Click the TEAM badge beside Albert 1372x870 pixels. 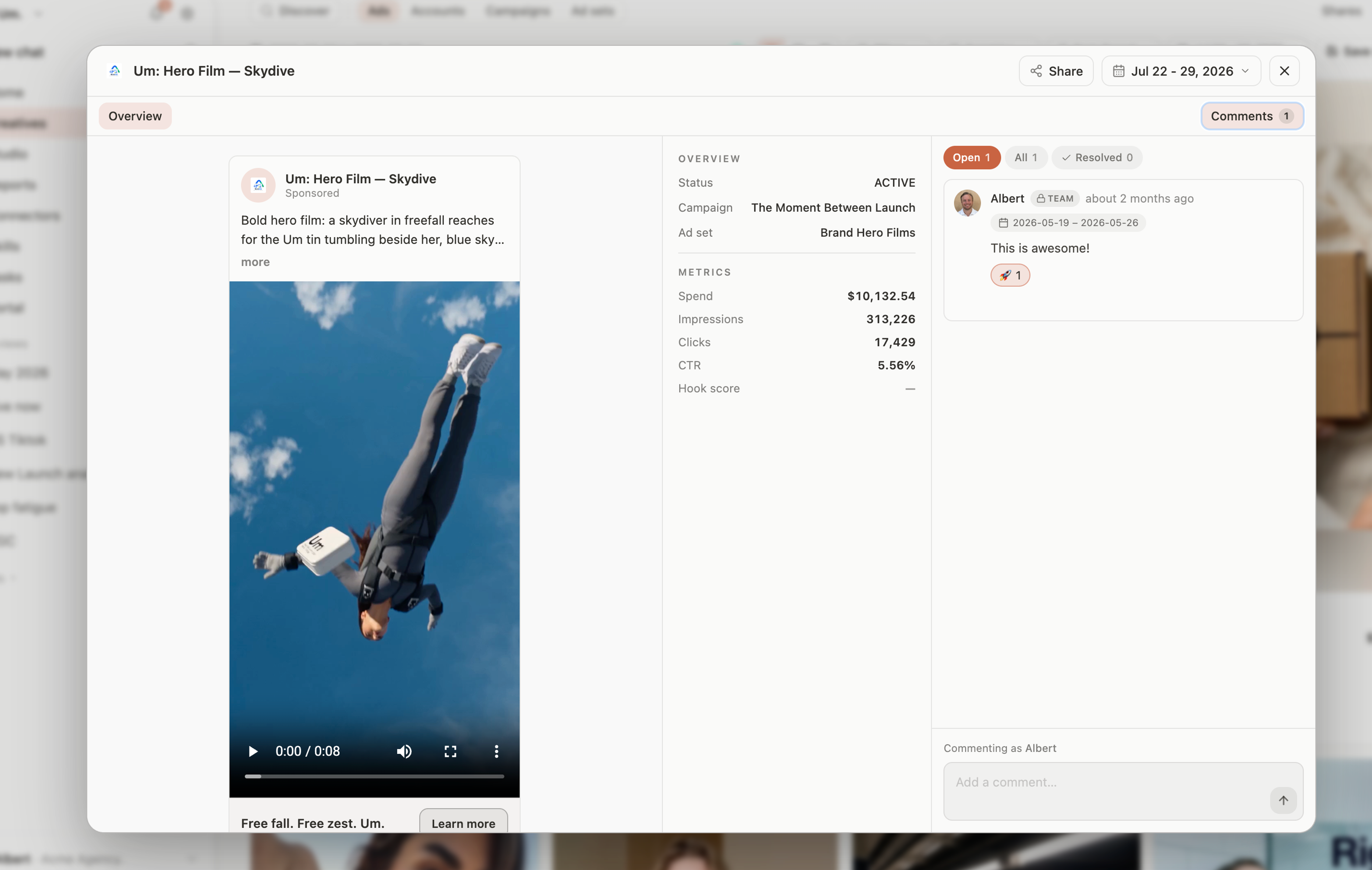click(1055, 198)
